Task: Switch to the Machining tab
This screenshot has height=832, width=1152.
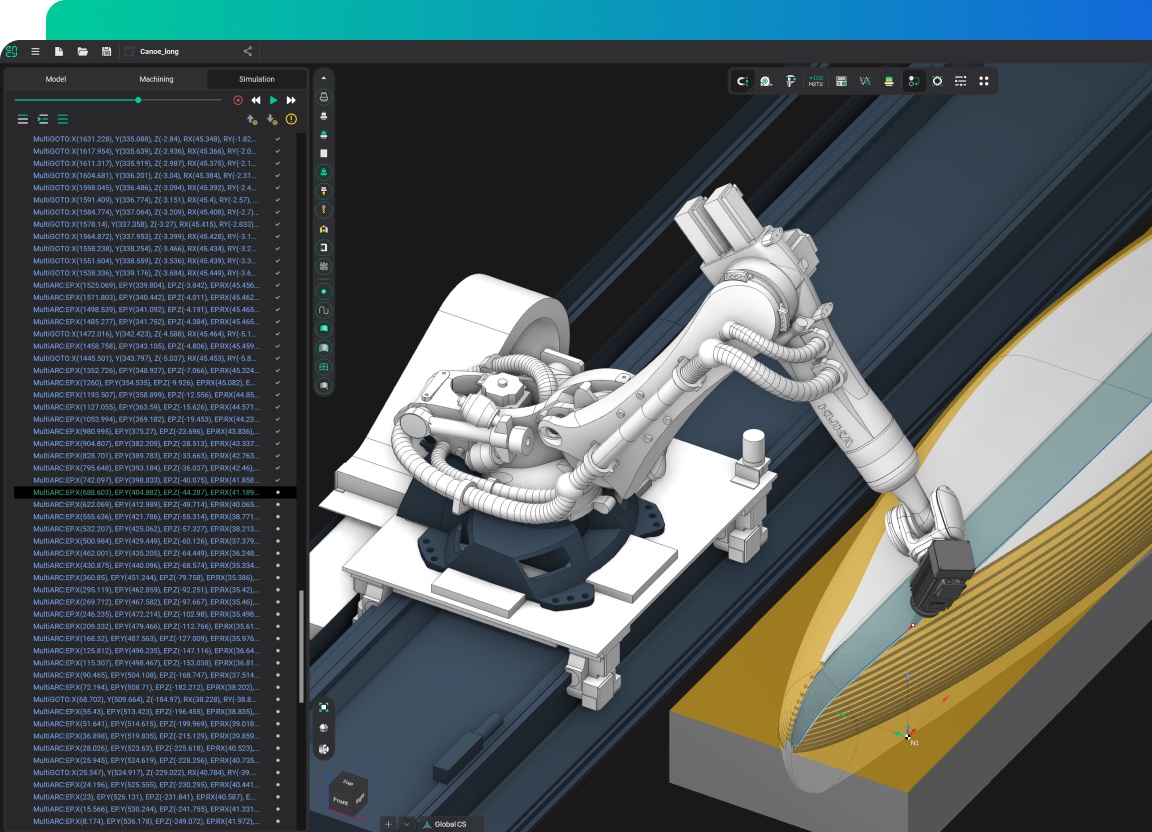Action: point(156,79)
